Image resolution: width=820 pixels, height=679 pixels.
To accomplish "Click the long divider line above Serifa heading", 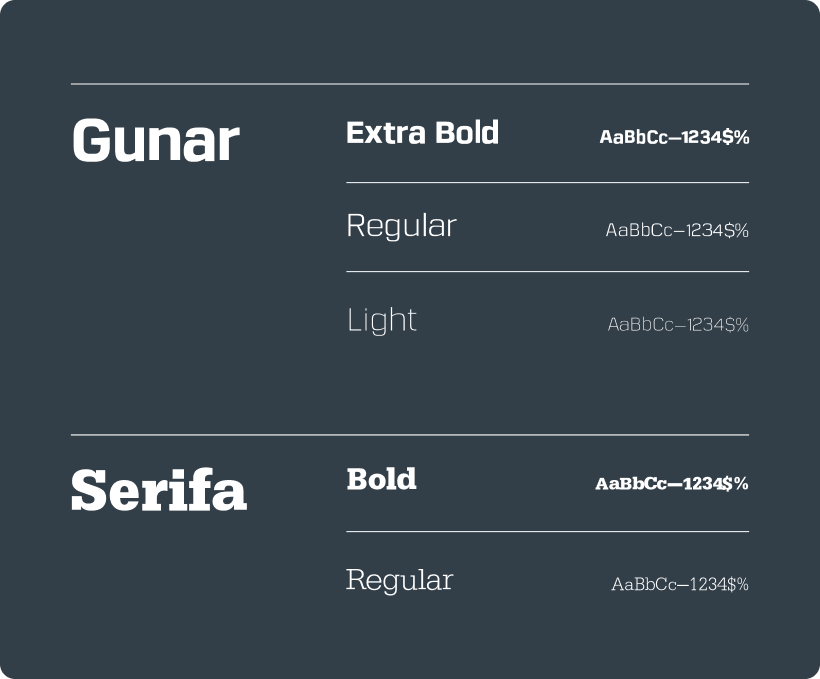I will tap(410, 435).
